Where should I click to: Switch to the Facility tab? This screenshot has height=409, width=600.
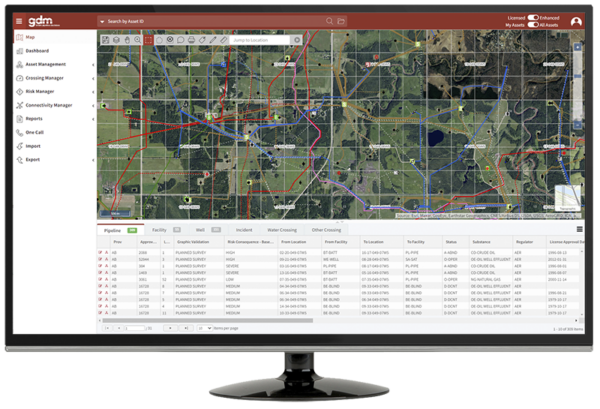tap(161, 230)
